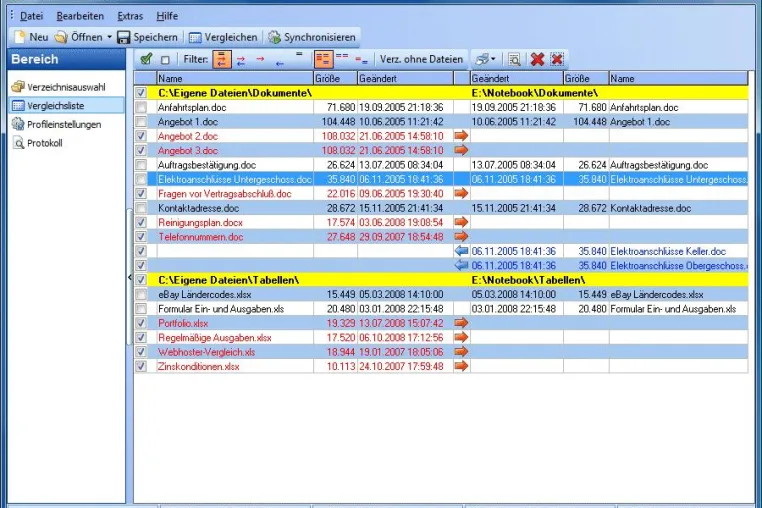Click the Öffnen toolbar button
Image resolution: width=762 pixels, height=508 pixels.
[x=79, y=37]
